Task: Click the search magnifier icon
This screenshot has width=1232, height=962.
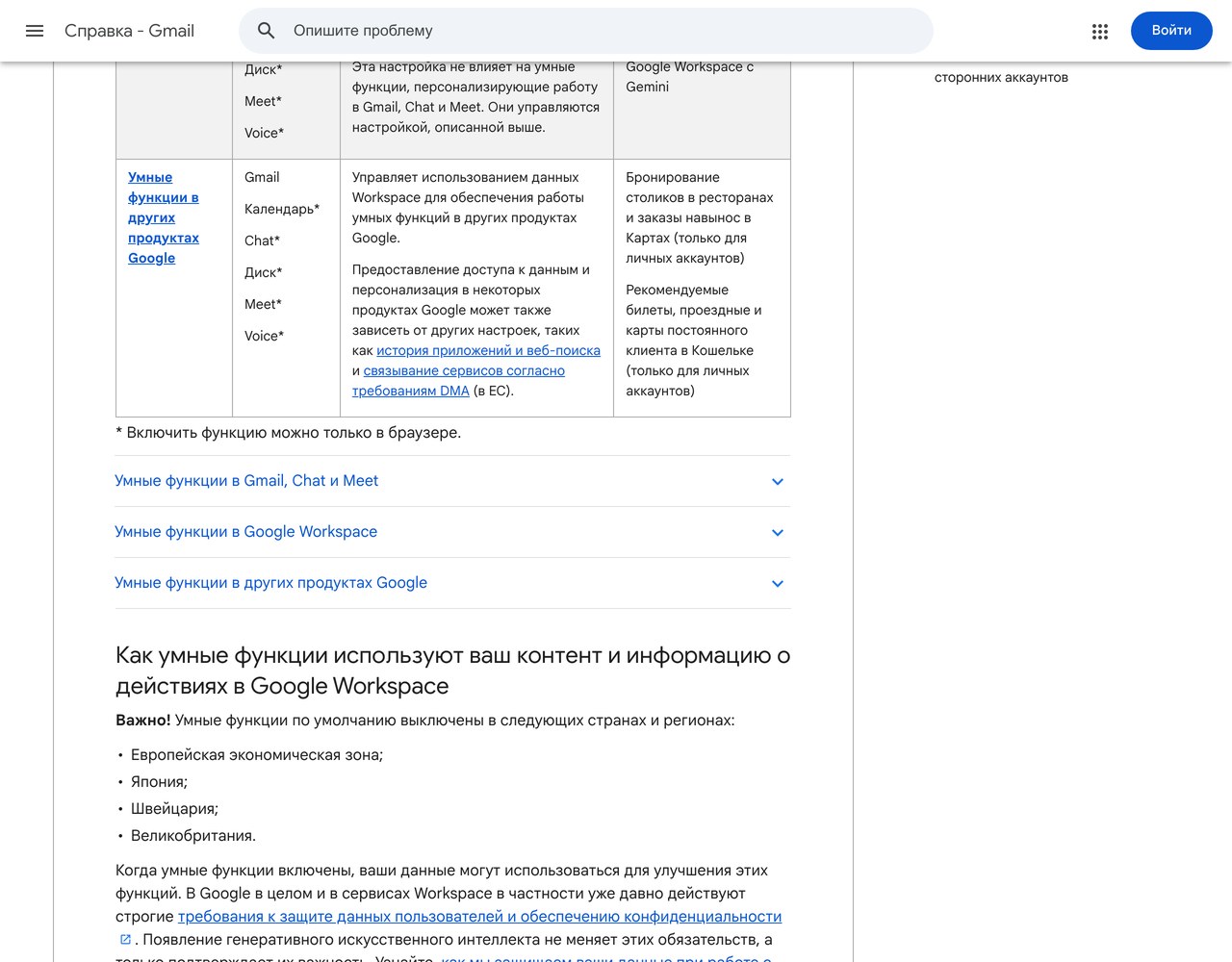Action: point(267,31)
